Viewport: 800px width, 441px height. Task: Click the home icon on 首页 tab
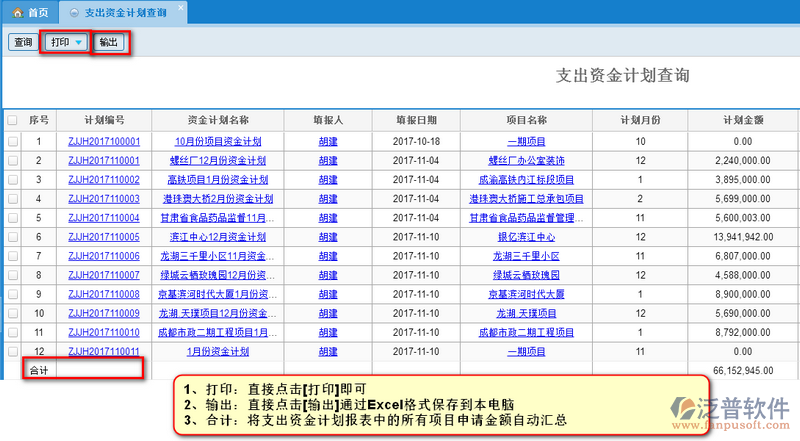pos(17,13)
